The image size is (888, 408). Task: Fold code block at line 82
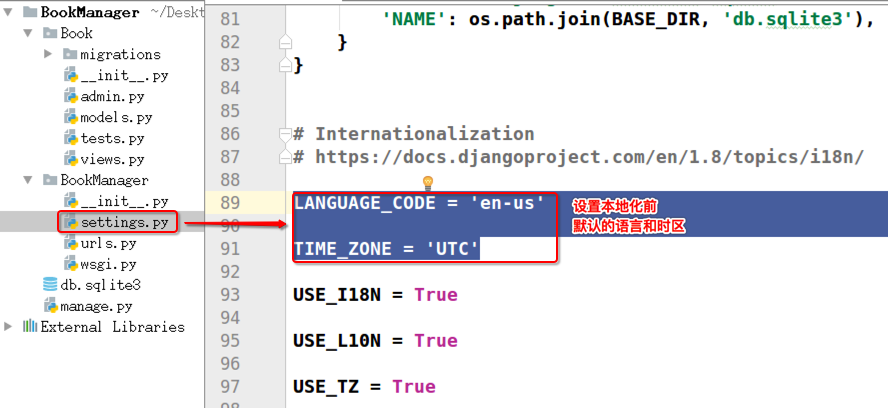tap(285, 42)
